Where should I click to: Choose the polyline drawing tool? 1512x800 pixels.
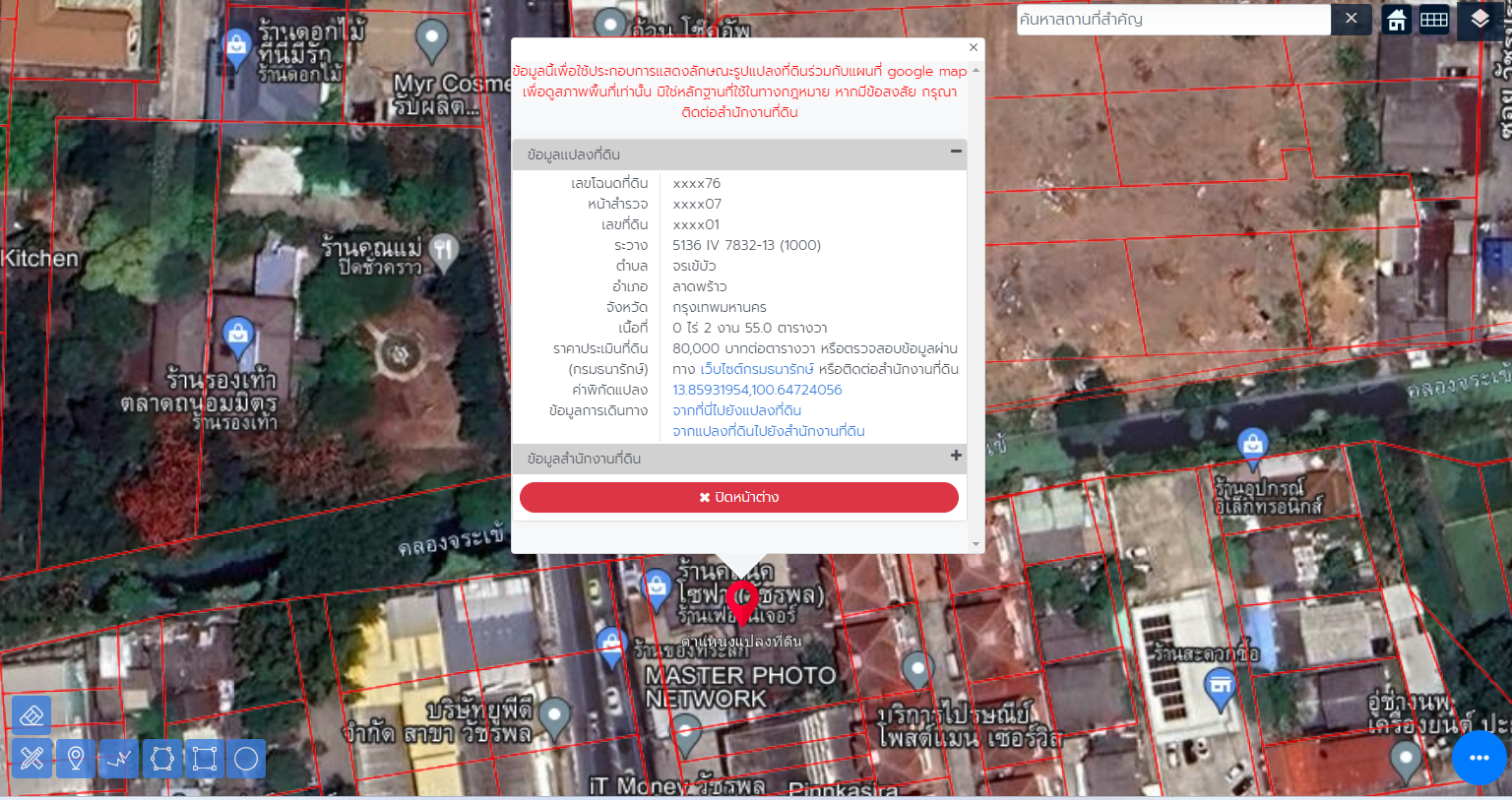pos(119,759)
